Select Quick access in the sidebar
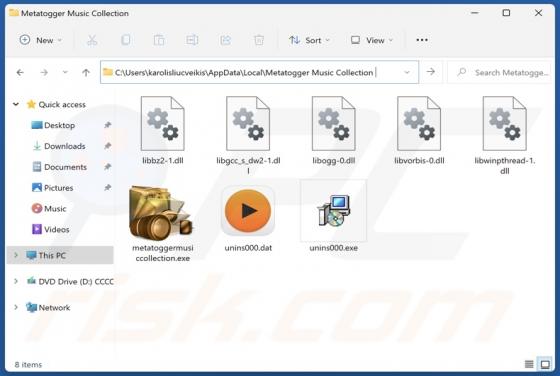Viewport: 560px width, 376px height. point(56,104)
